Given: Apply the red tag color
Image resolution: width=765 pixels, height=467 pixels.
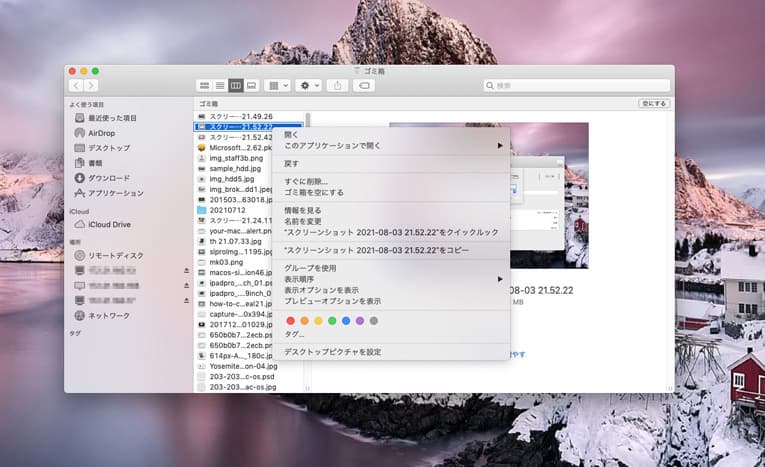Looking at the screenshot, I should pos(291,320).
